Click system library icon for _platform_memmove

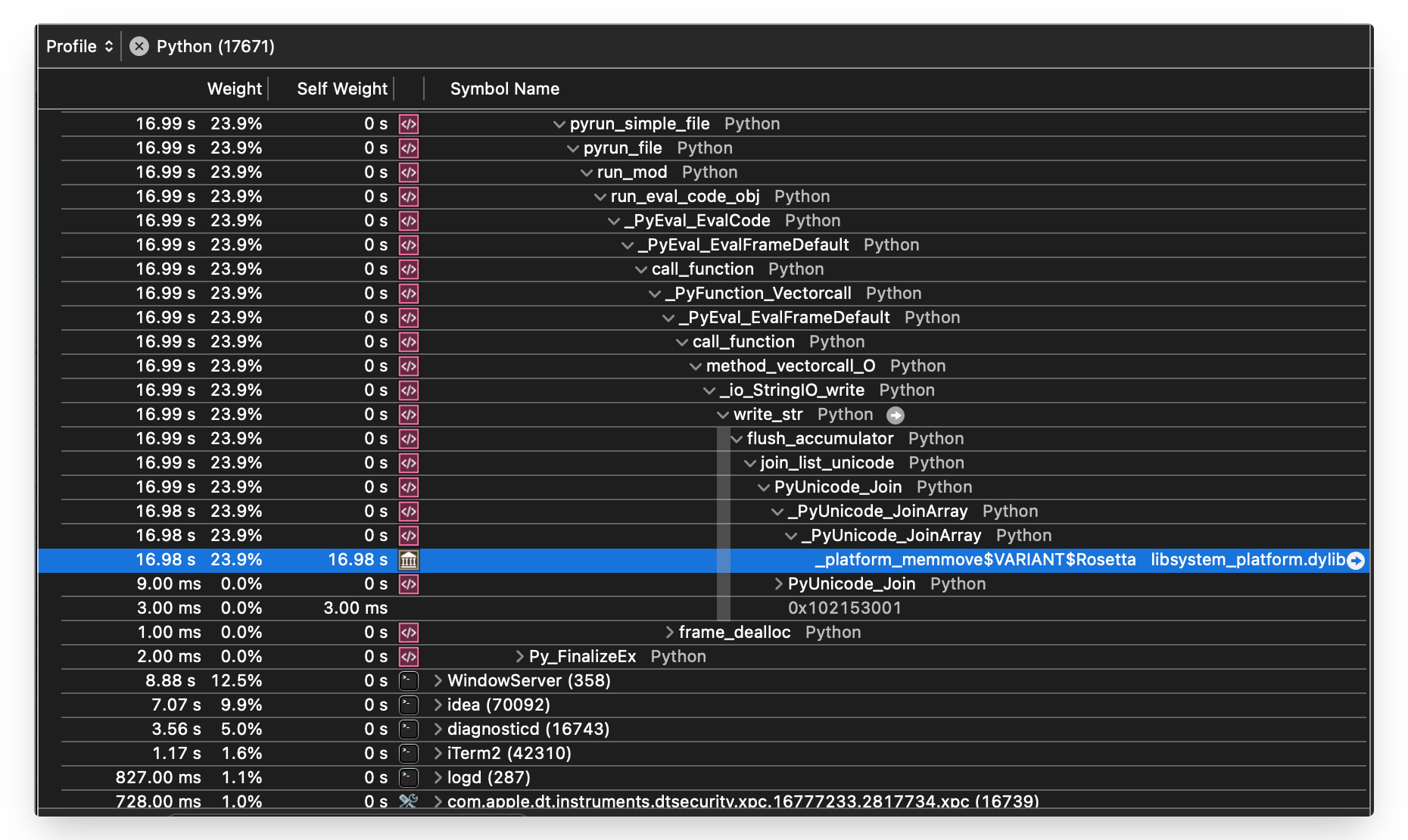point(409,560)
